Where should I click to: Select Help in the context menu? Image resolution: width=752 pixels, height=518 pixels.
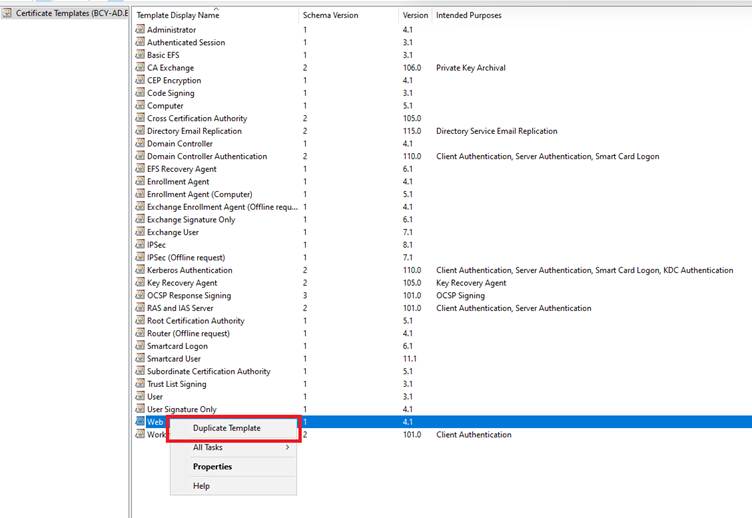(x=234, y=486)
